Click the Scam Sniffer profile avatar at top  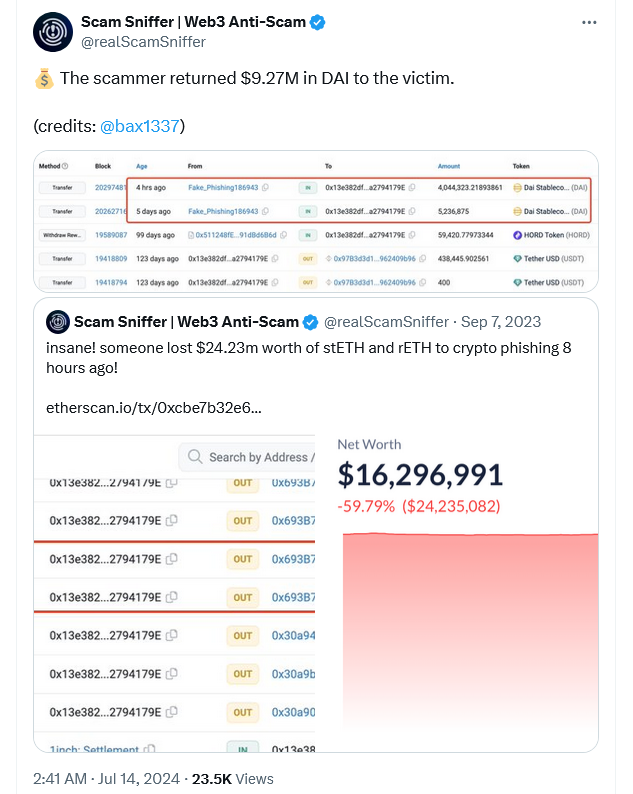53,32
